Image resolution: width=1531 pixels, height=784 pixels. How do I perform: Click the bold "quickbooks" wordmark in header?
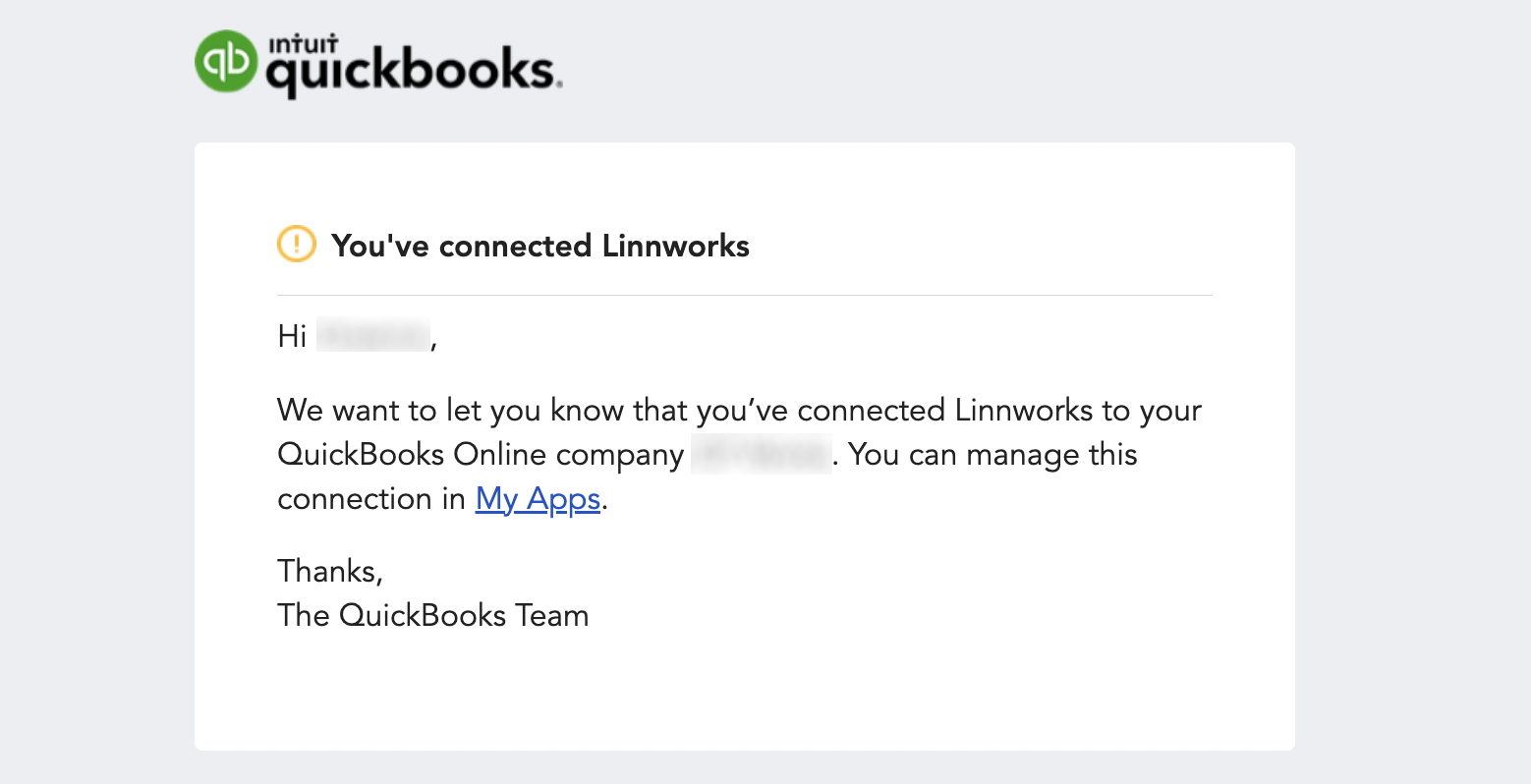tap(413, 71)
